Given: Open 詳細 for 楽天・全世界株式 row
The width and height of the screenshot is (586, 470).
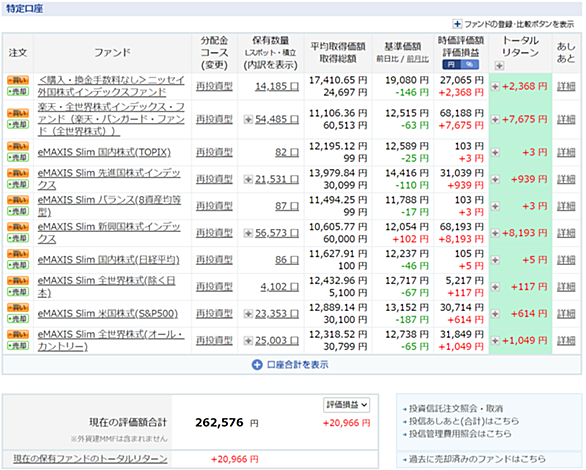Looking at the screenshot, I should point(566,120).
